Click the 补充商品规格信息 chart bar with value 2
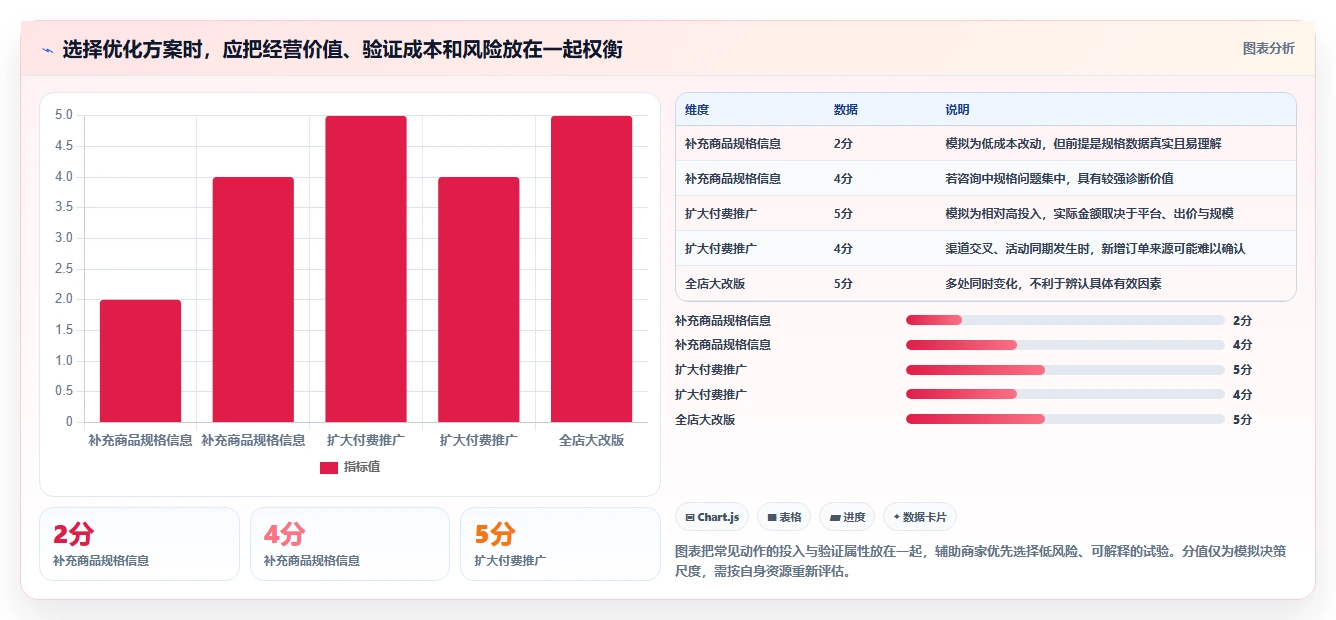 click(x=140, y=361)
